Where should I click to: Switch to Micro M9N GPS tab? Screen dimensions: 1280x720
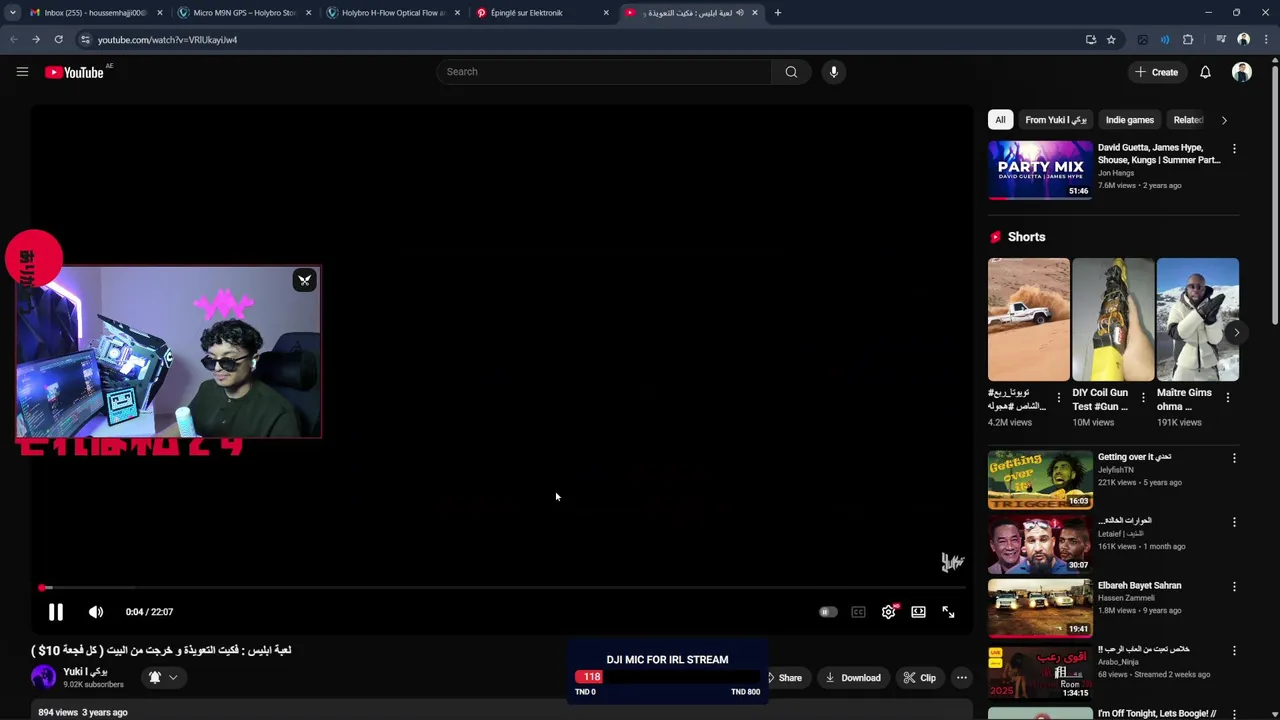[x=245, y=13]
